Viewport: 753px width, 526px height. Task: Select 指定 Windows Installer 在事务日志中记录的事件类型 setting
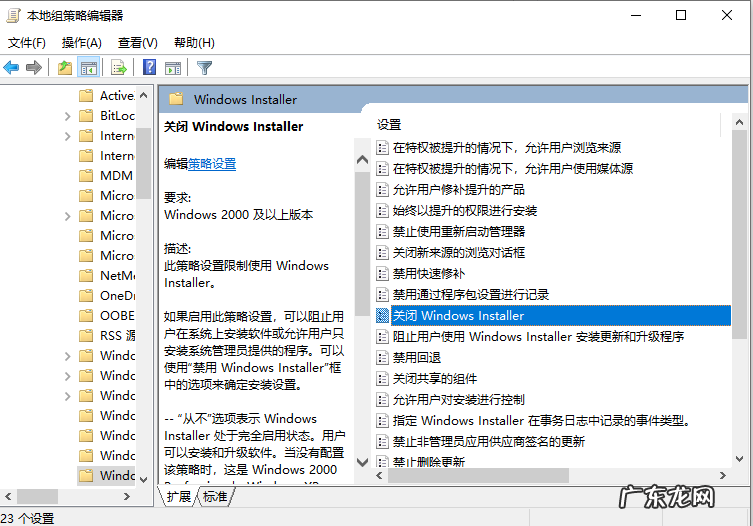click(x=542, y=420)
